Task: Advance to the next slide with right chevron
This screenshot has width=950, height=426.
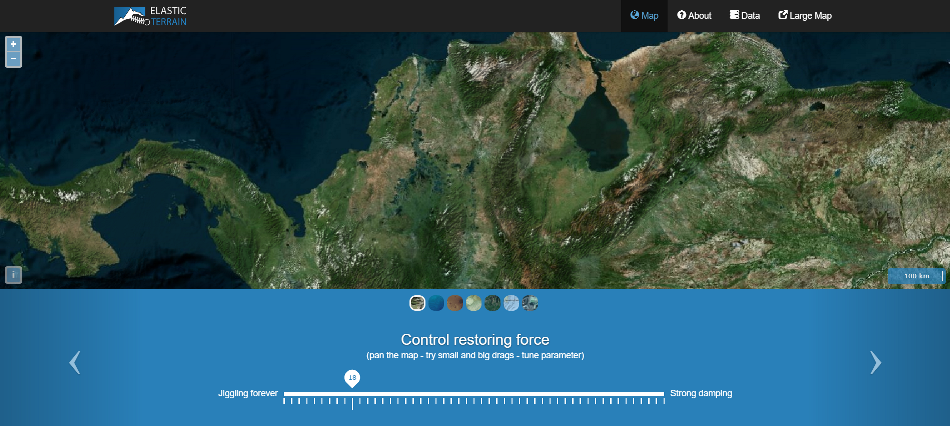Action: pos(876,362)
